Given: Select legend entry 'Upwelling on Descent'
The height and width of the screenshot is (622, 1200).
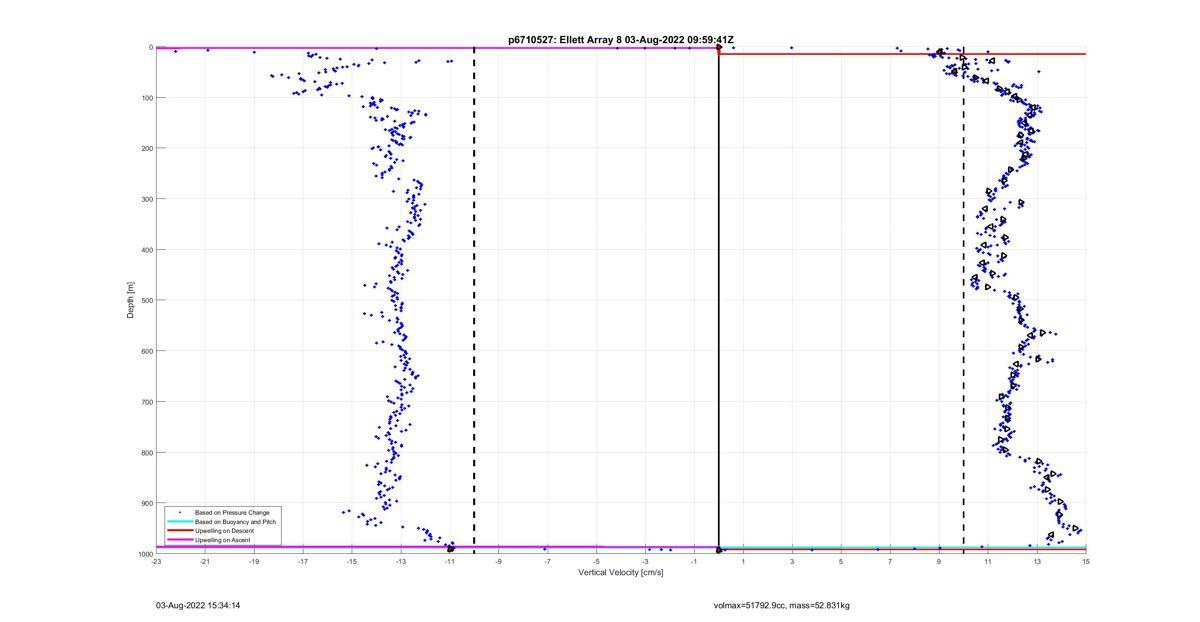Looking at the screenshot, I should coord(224,531).
